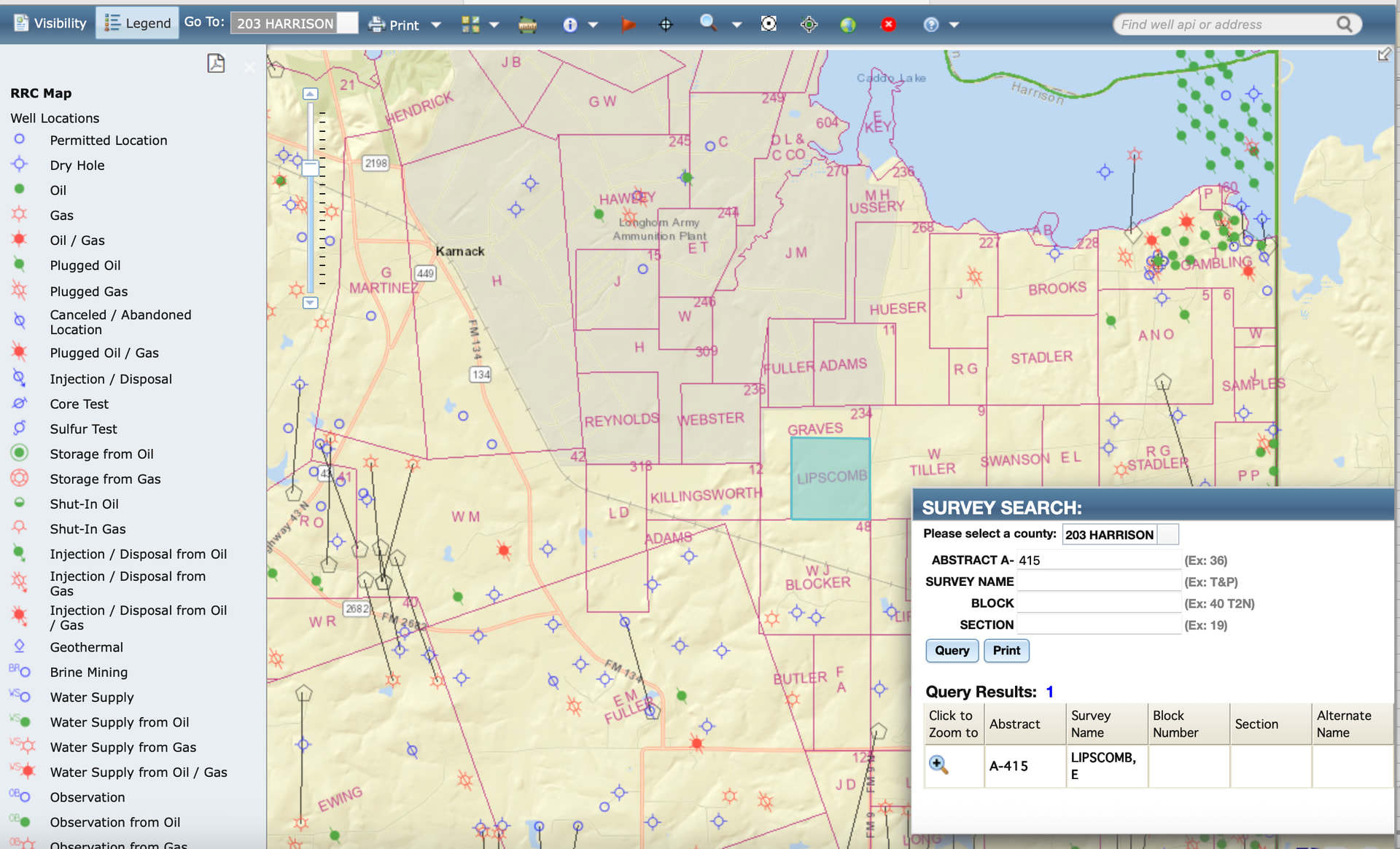Click the map zoom slider handle

click(x=311, y=168)
